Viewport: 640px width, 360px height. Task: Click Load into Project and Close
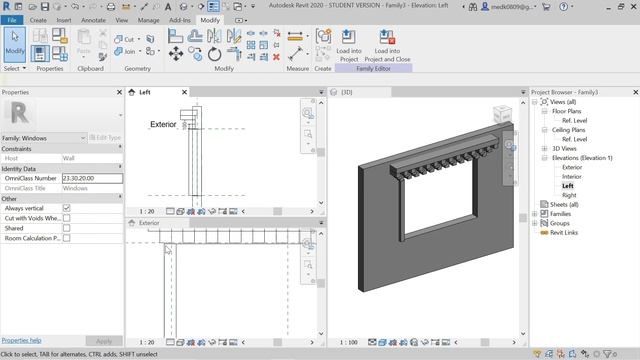(x=387, y=45)
